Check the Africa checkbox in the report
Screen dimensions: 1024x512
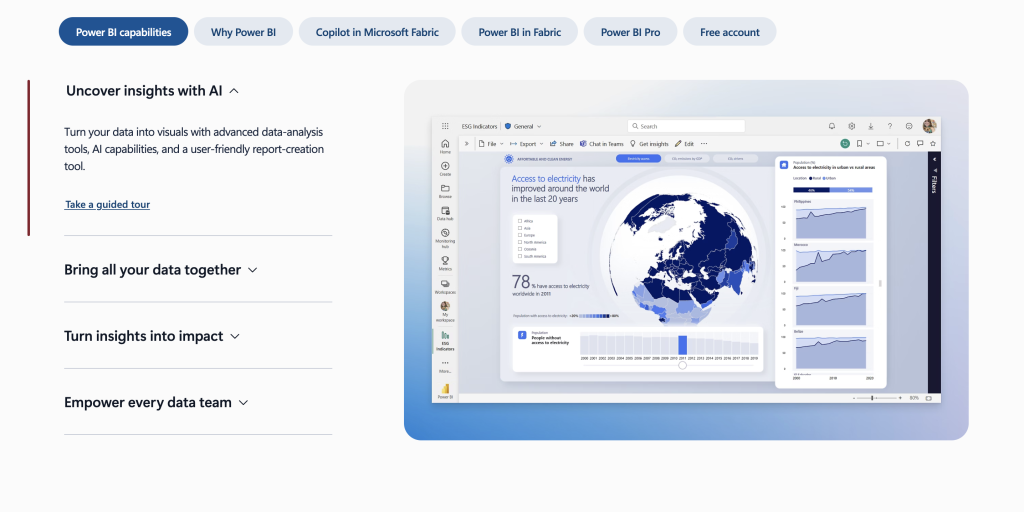coord(518,220)
